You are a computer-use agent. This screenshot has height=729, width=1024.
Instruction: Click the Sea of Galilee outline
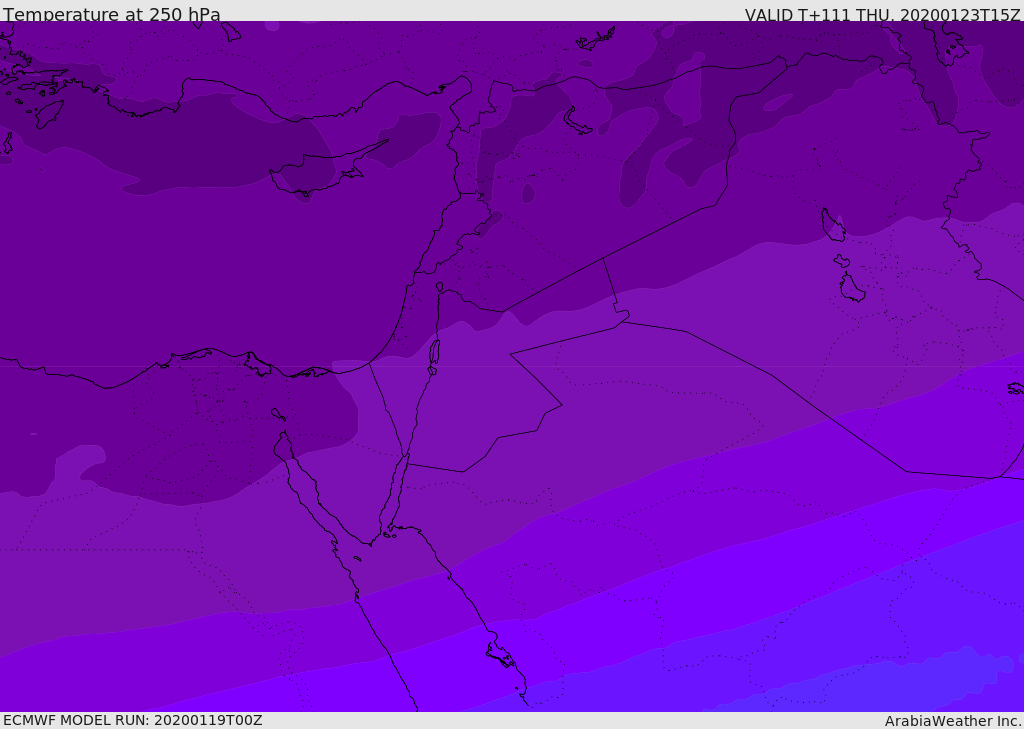point(440,287)
